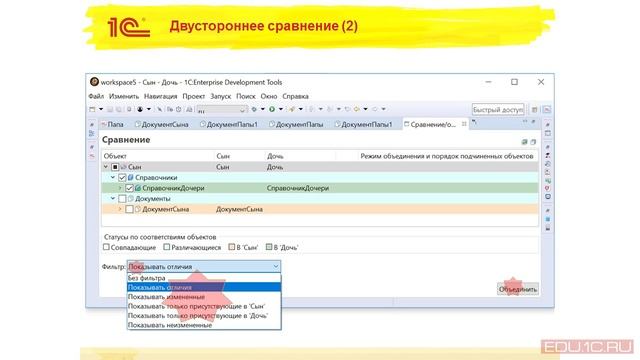Switch to the Папа editor tab
Screen dimensions: 640x360
pyautogui.click(x=113, y=124)
